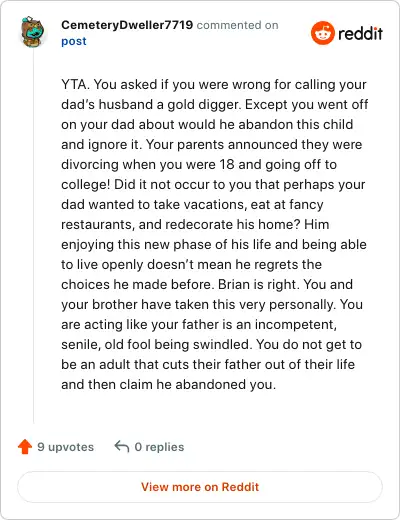Click the text "Brian is right"
400x520 pixels.
259,284
